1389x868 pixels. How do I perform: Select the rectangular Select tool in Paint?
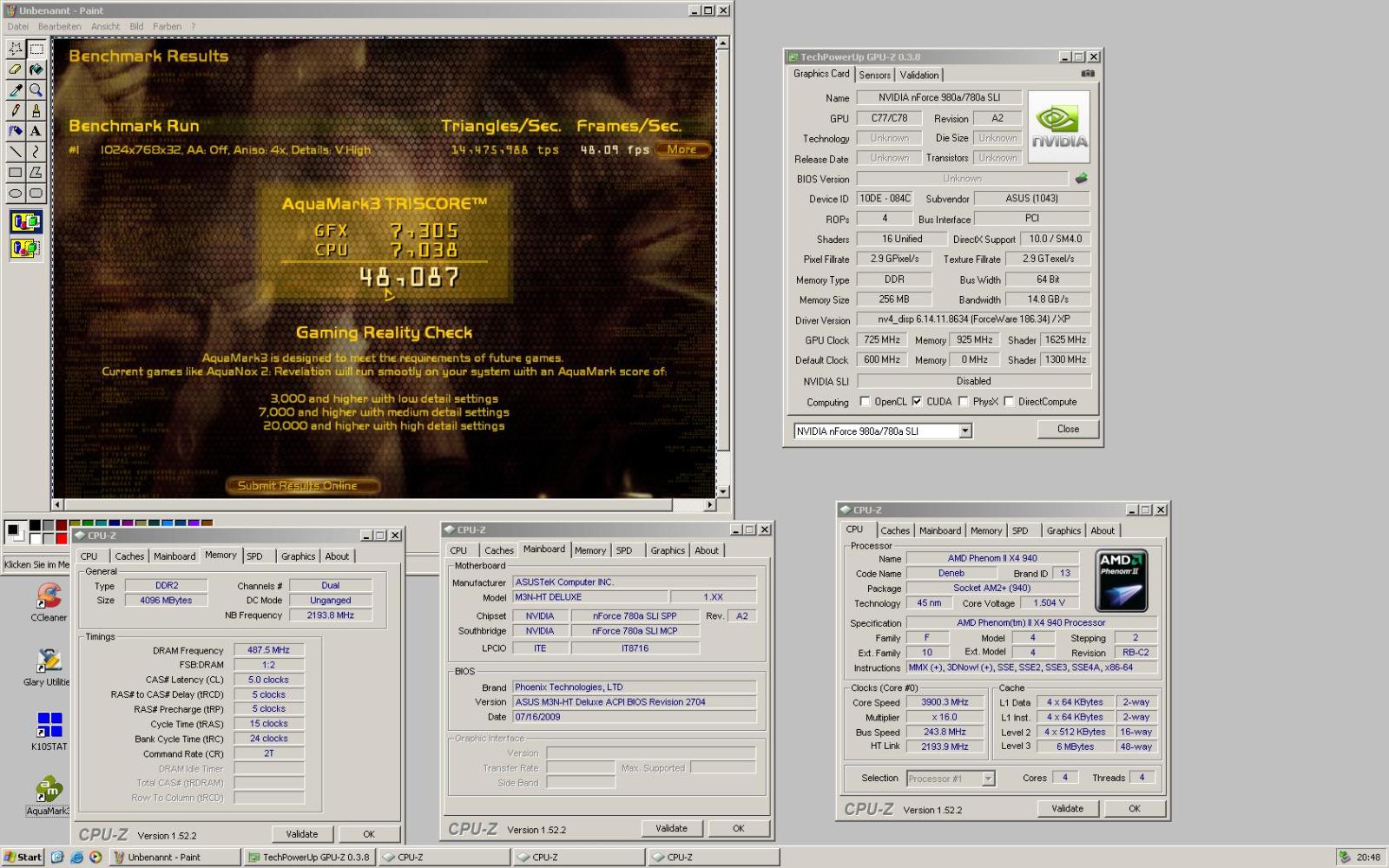36,49
